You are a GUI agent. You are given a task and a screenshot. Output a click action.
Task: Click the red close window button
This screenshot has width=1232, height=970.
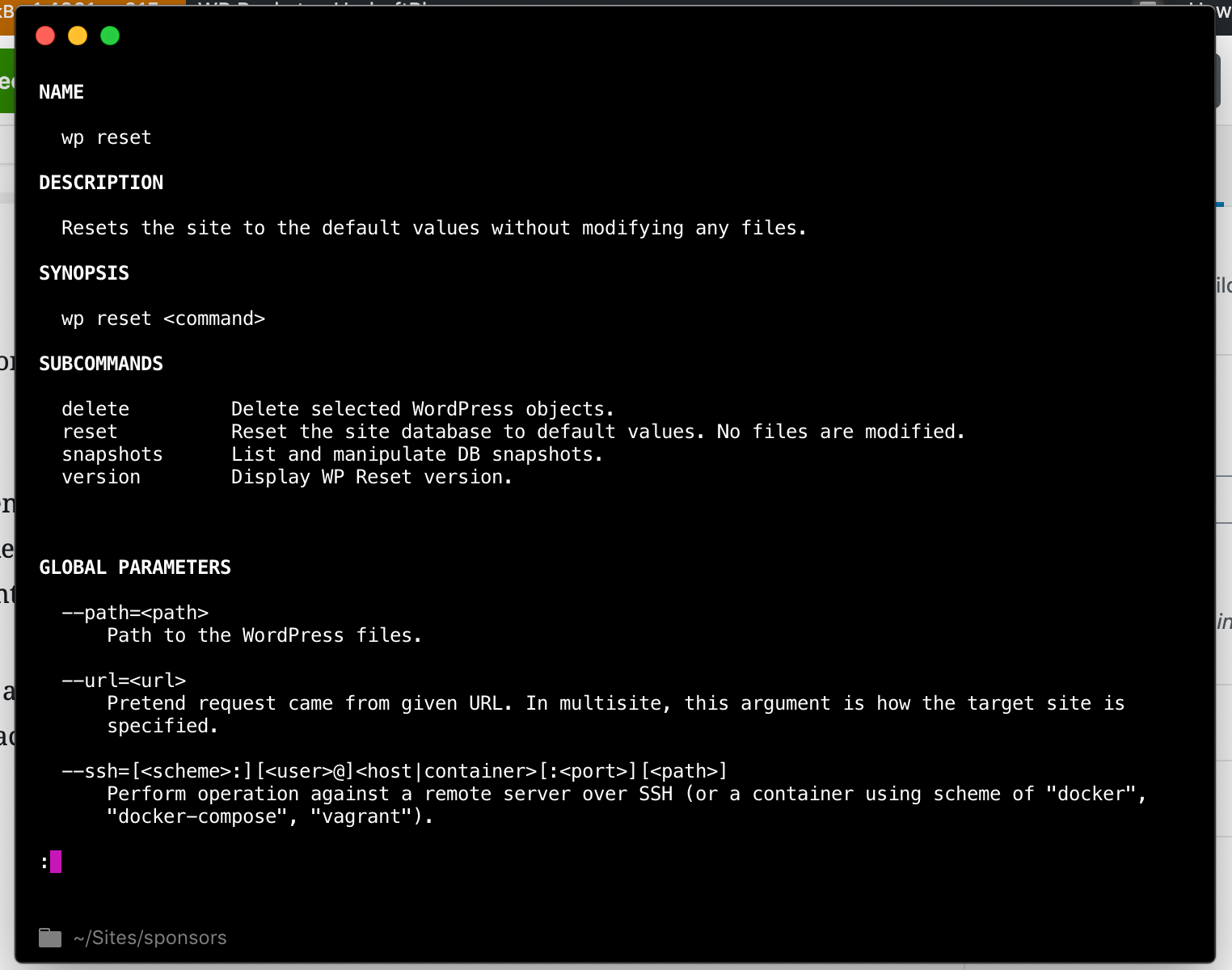click(x=45, y=36)
